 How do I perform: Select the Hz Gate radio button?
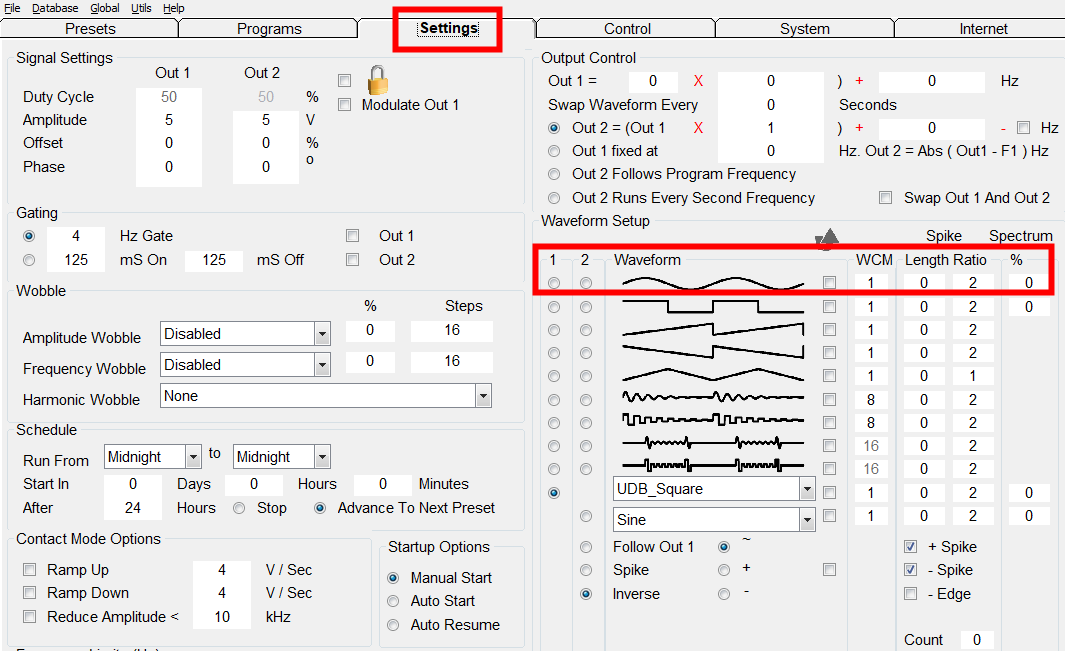point(29,236)
